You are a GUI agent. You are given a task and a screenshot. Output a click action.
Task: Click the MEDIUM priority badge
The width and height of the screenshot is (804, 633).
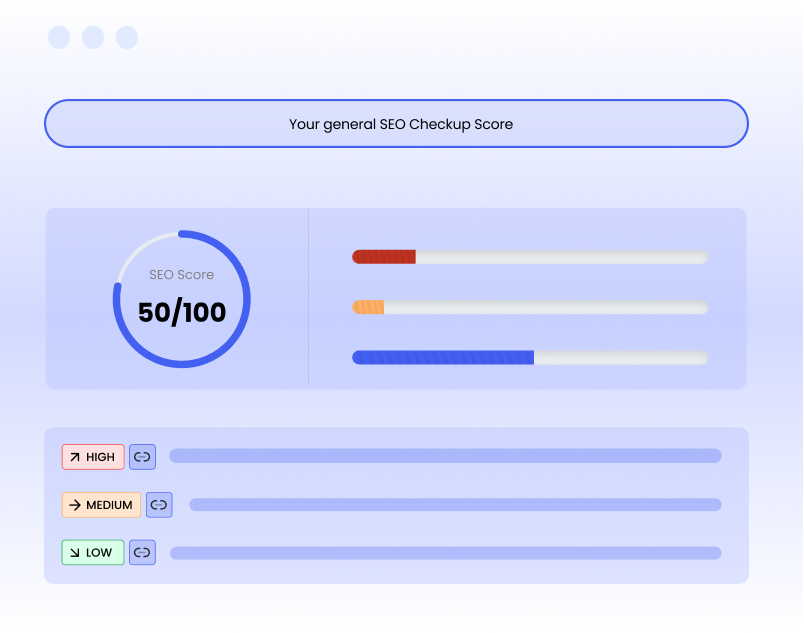tap(101, 505)
